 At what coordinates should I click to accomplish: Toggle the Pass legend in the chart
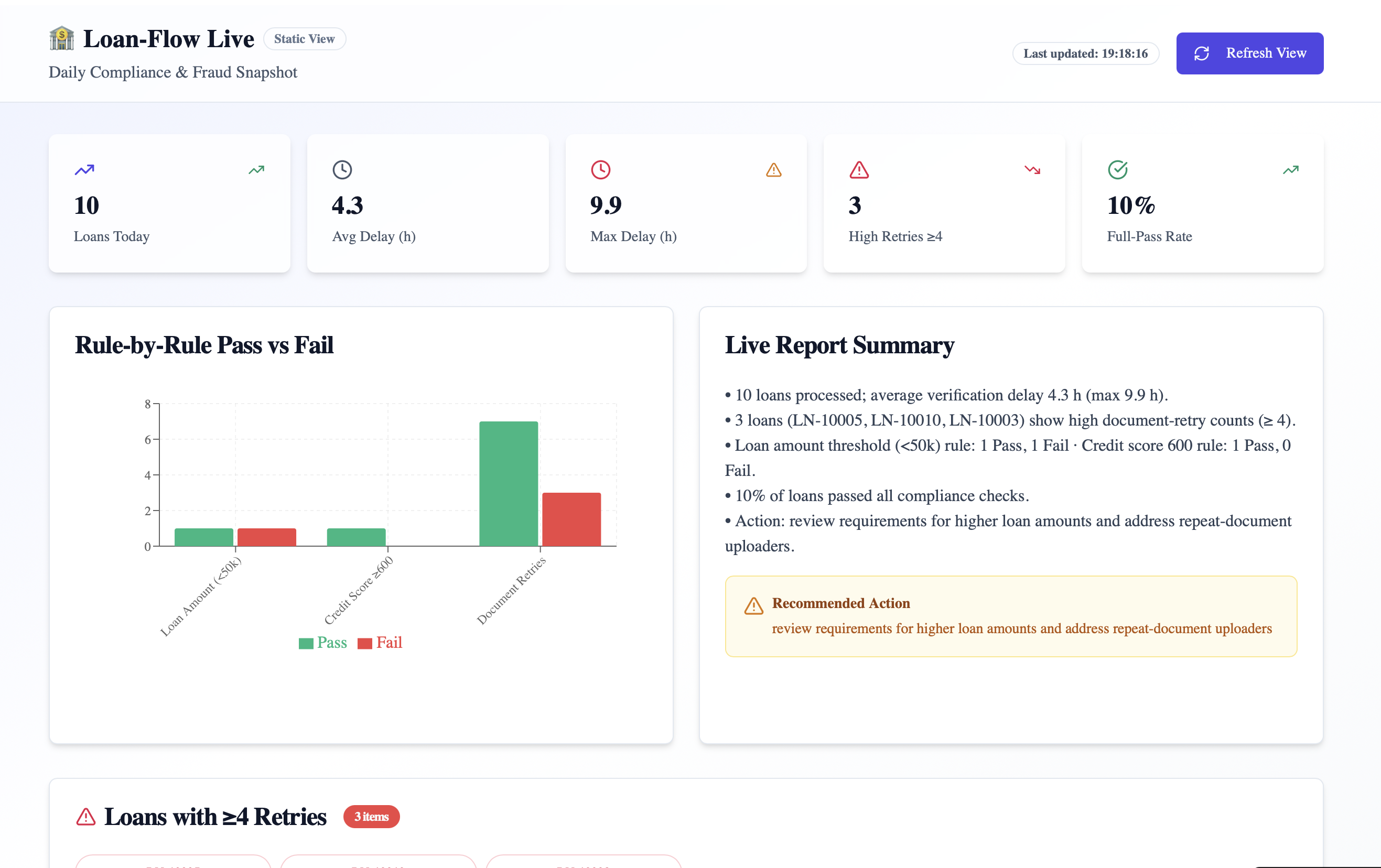click(x=322, y=642)
